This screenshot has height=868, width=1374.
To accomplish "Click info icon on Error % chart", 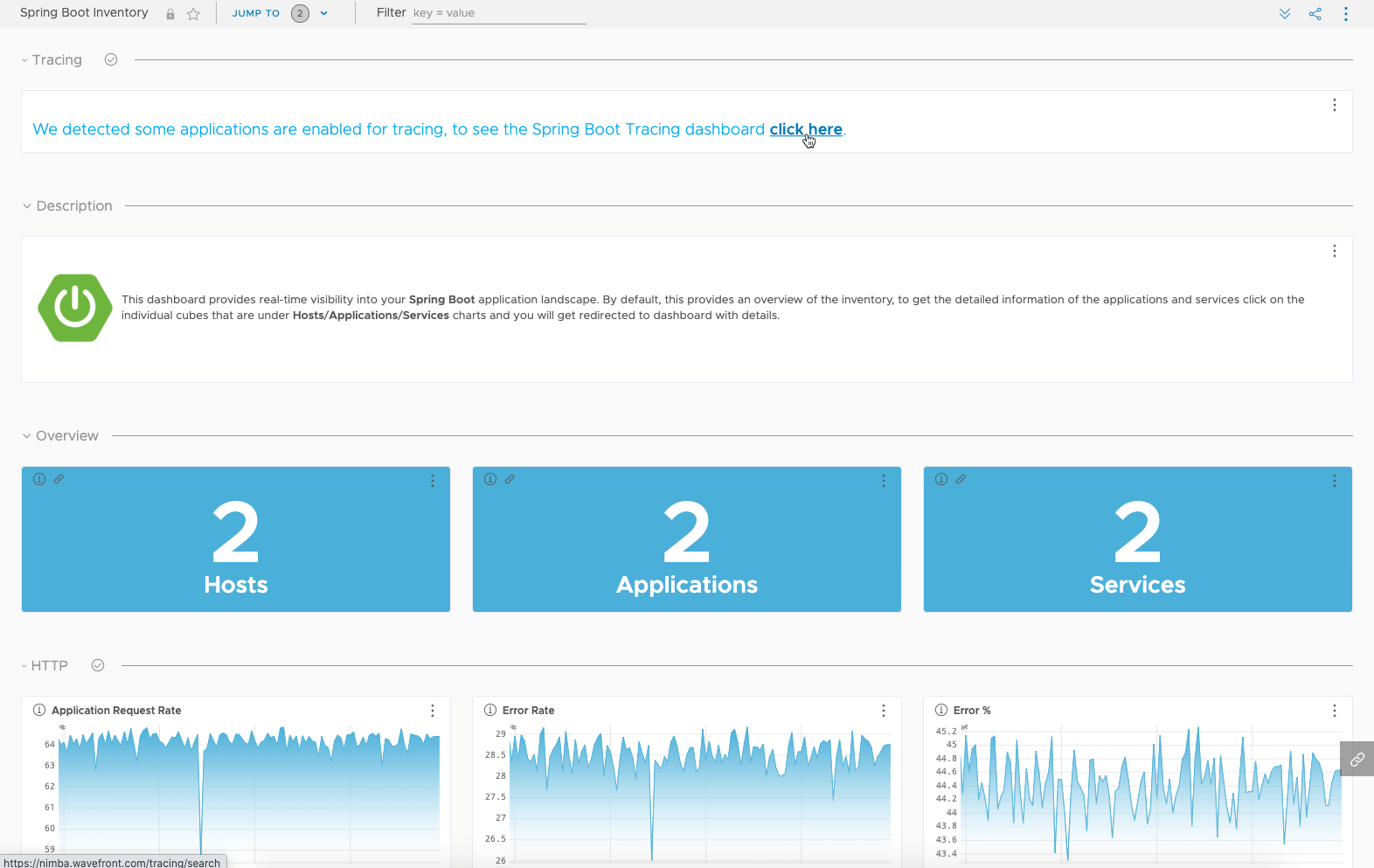I will pyautogui.click(x=941, y=710).
